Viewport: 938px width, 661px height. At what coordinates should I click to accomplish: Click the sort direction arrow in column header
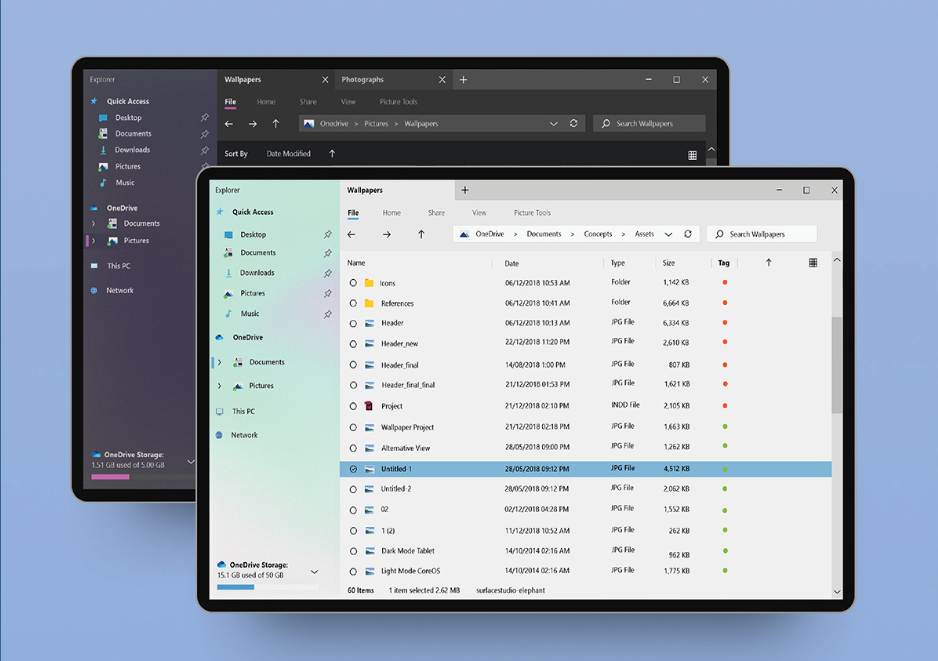pos(766,262)
